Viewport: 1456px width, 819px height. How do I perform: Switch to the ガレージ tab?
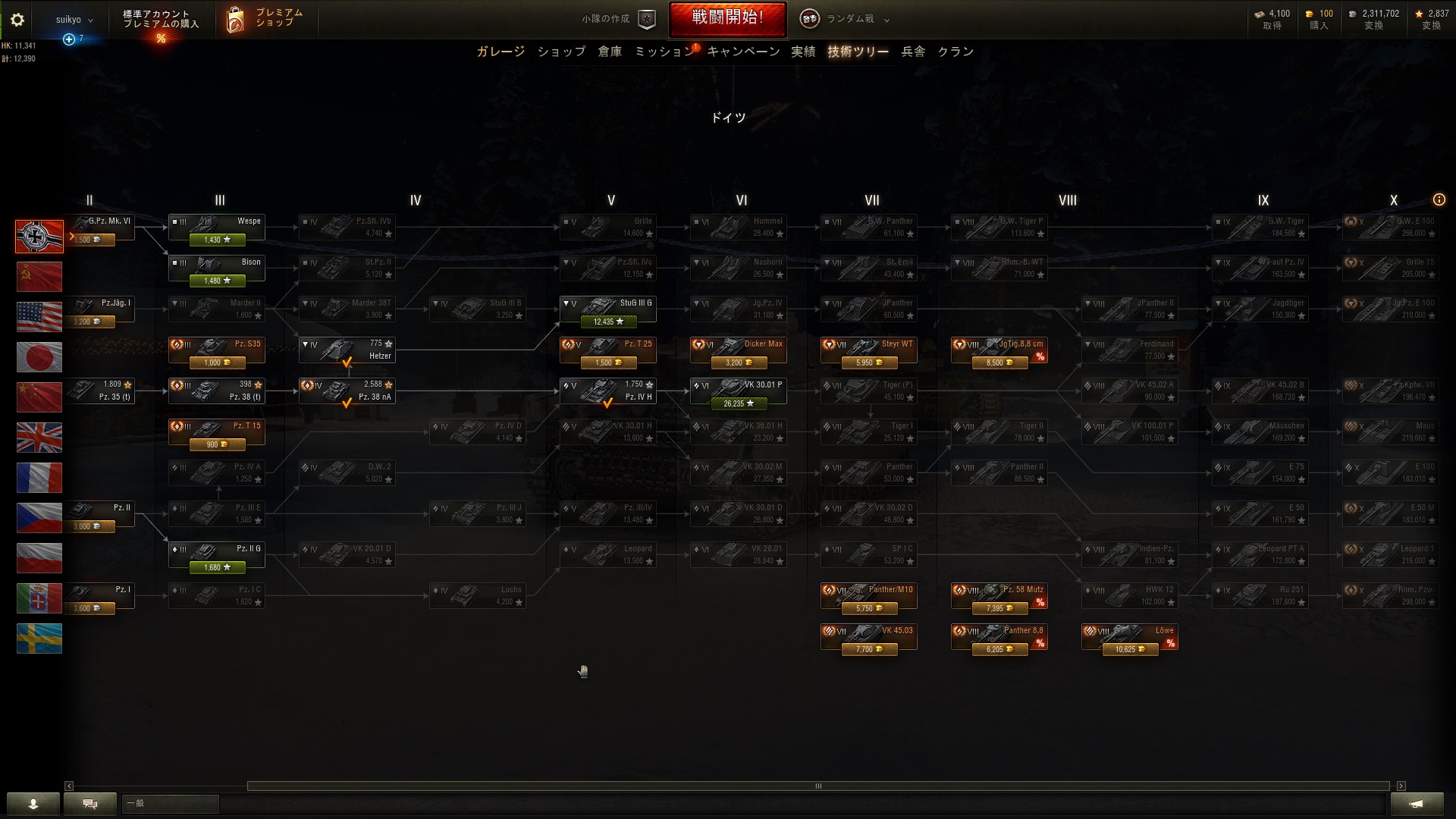pos(500,52)
